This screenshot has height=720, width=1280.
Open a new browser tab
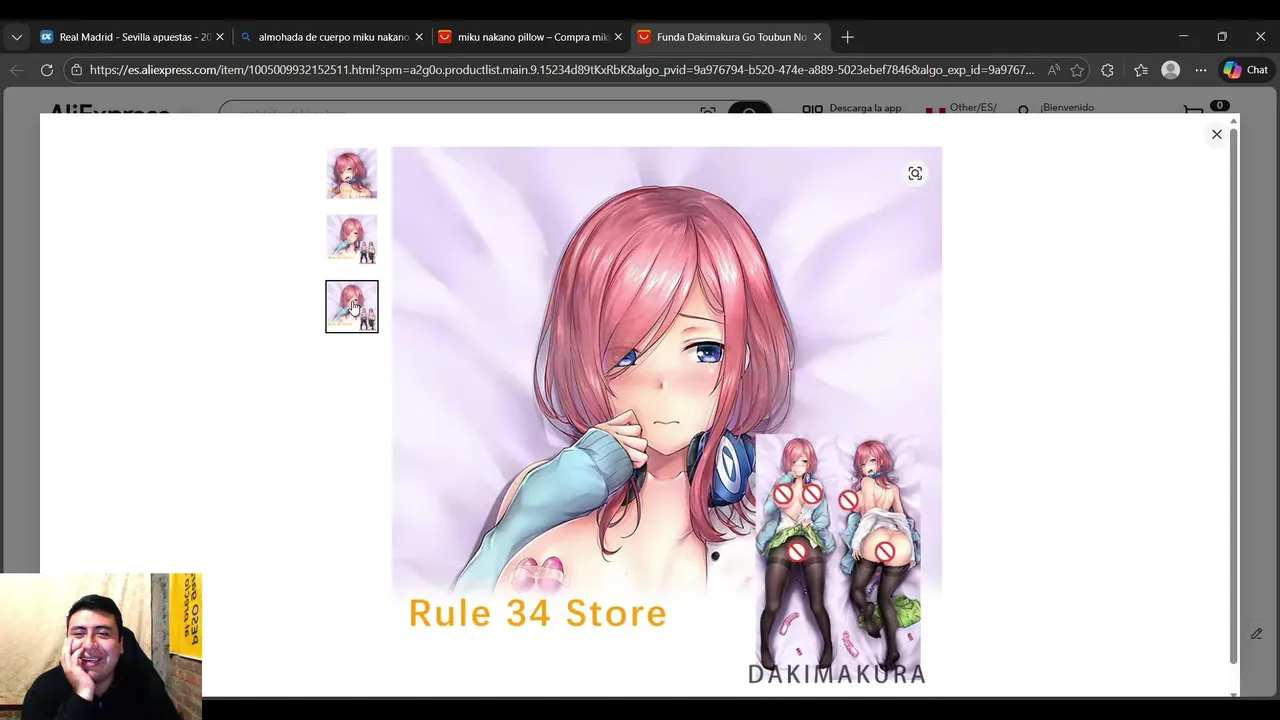[847, 37]
